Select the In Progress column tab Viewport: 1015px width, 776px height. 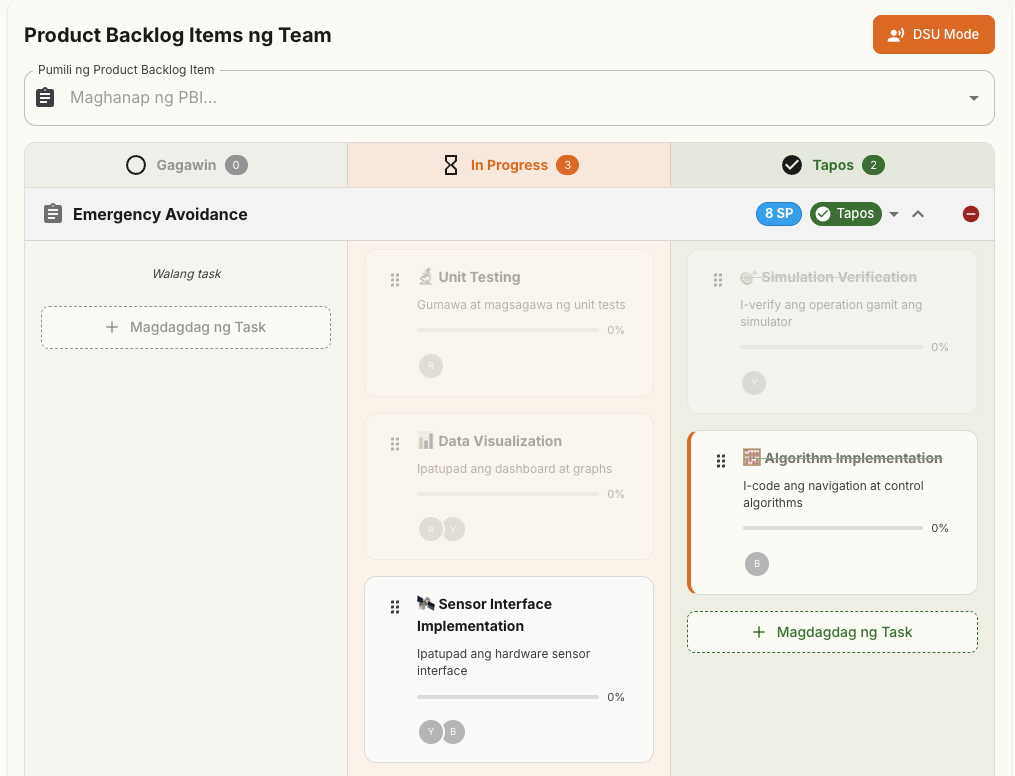coord(509,164)
